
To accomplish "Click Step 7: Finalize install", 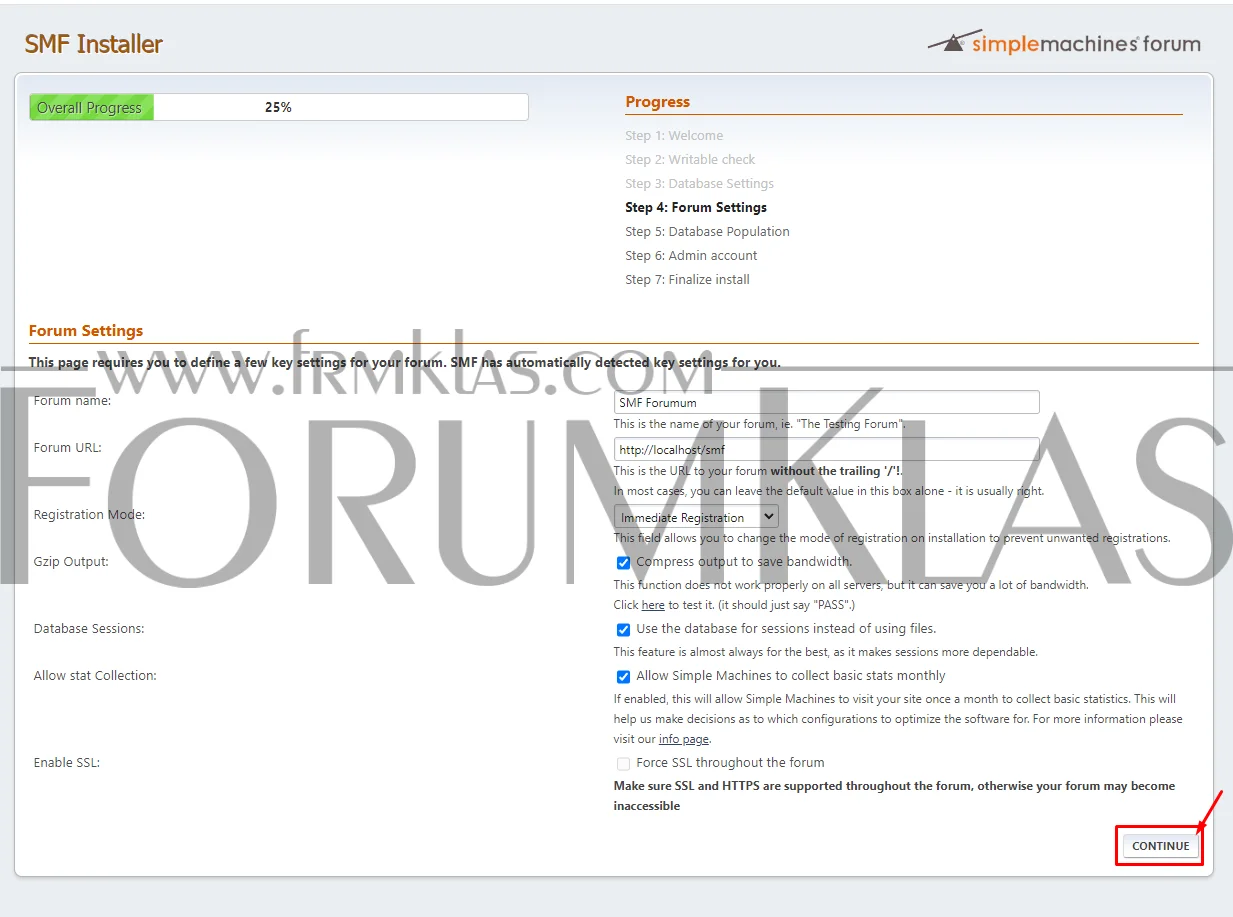I will [687, 279].
